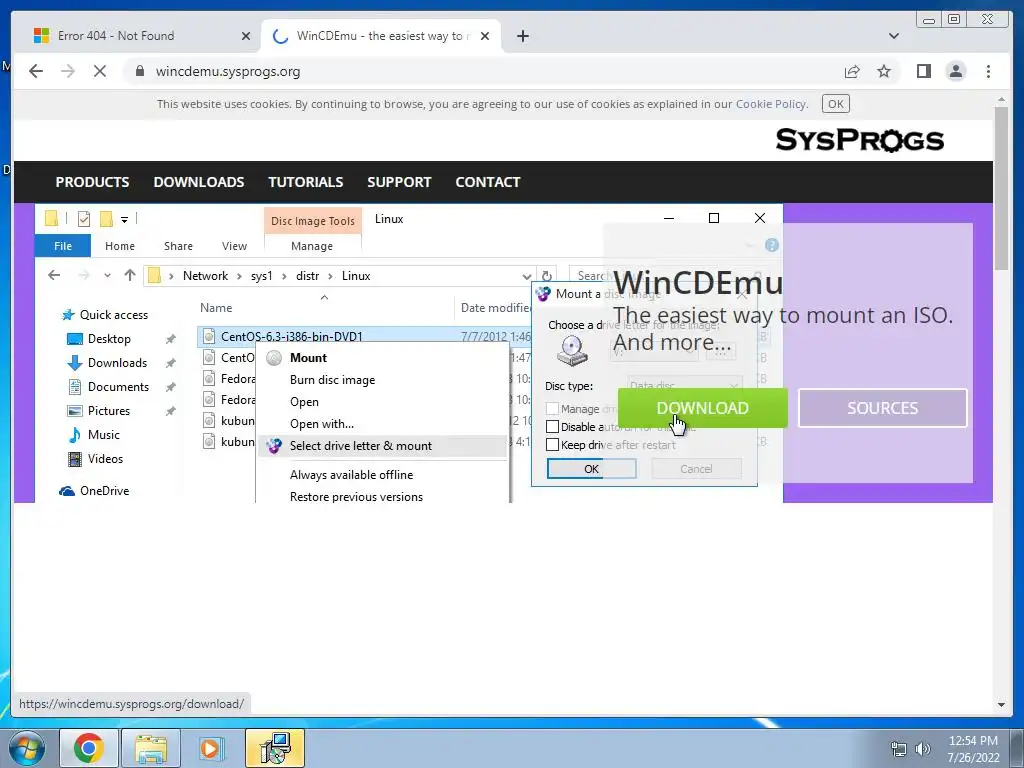
Task: Select the WinCDEmu browser tab
Action: click(x=379, y=36)
